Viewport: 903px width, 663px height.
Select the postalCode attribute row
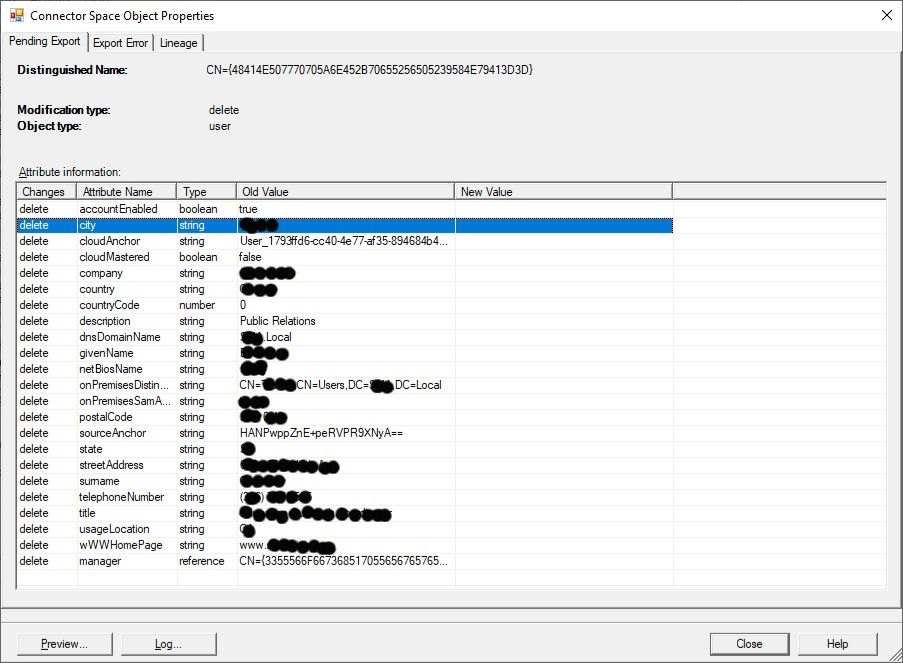pos(345,417)
